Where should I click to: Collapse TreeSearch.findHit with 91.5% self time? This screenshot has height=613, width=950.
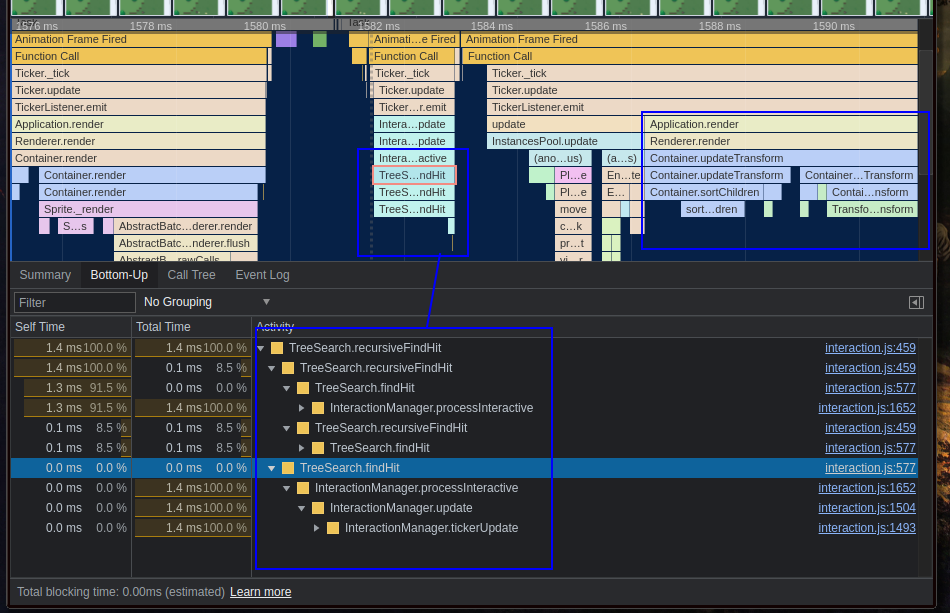coord(287,388)
